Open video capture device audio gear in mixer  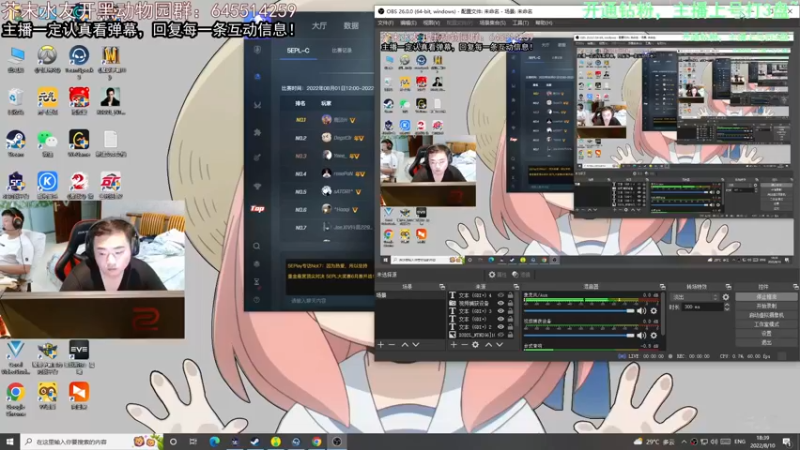pyautogui.click(x=654, y=335)
